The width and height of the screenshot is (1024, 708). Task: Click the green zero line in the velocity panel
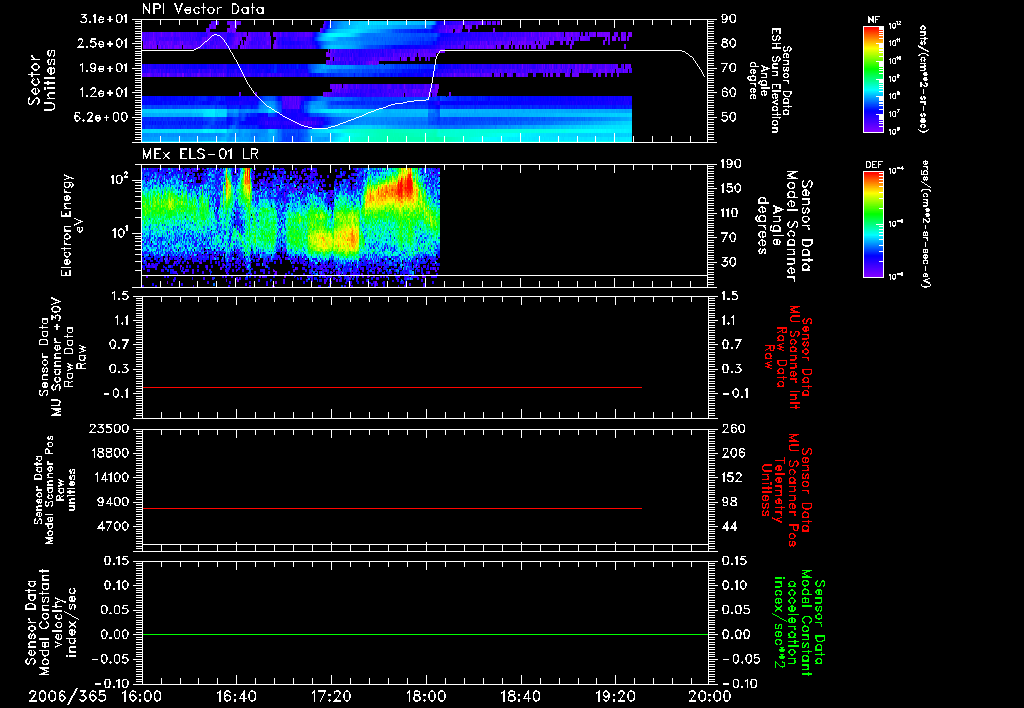[x=425, y=634]
